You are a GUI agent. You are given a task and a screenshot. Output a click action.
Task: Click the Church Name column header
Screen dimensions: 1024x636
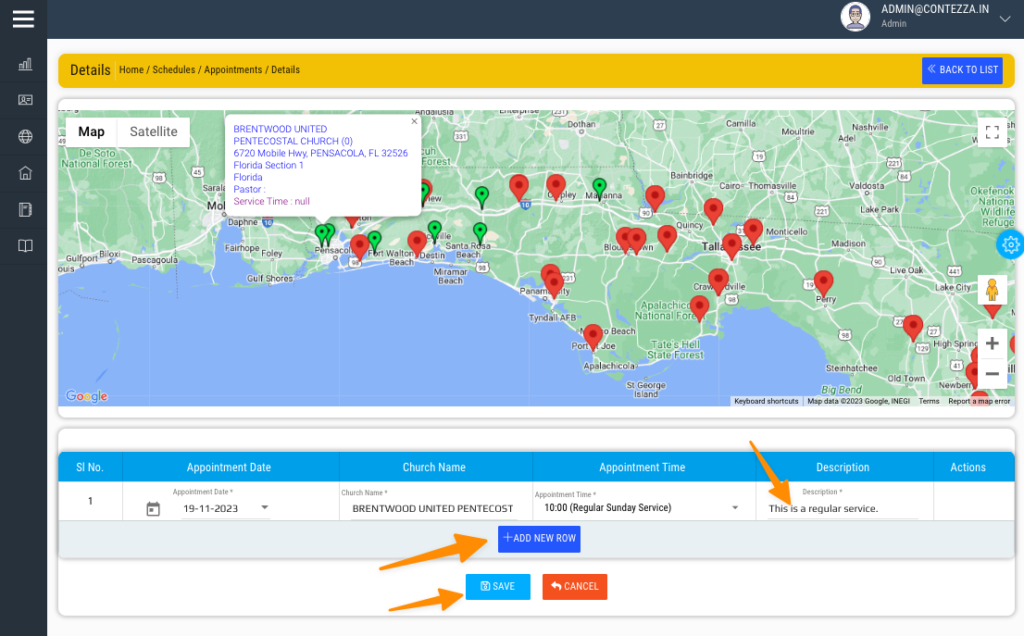[434, 468]
